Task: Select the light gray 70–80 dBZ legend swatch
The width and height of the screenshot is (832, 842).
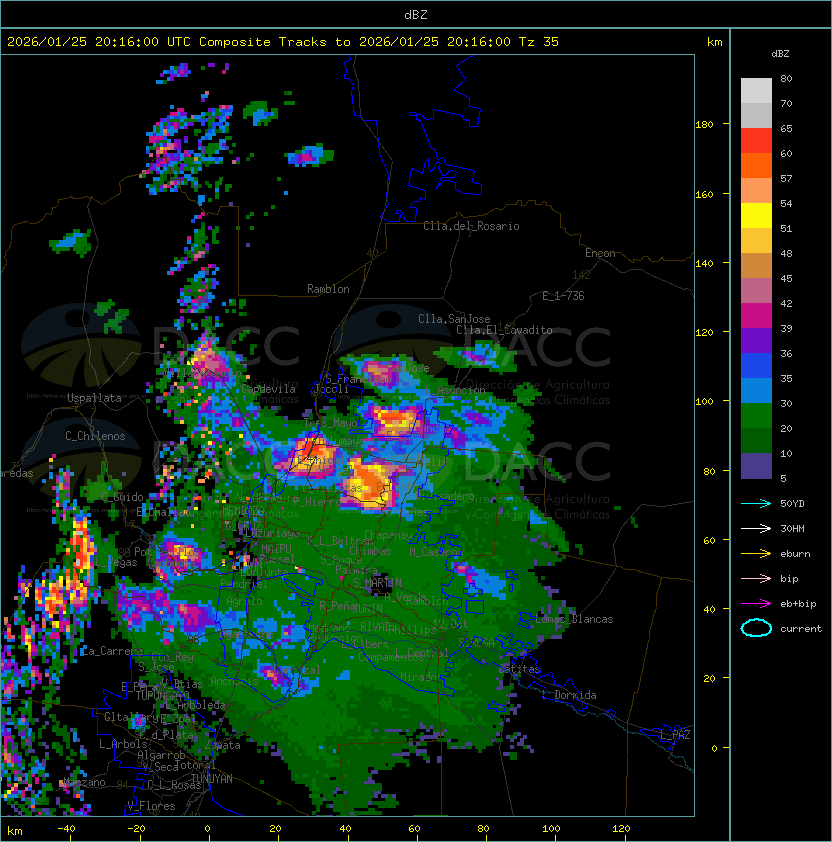Action: 756,91
